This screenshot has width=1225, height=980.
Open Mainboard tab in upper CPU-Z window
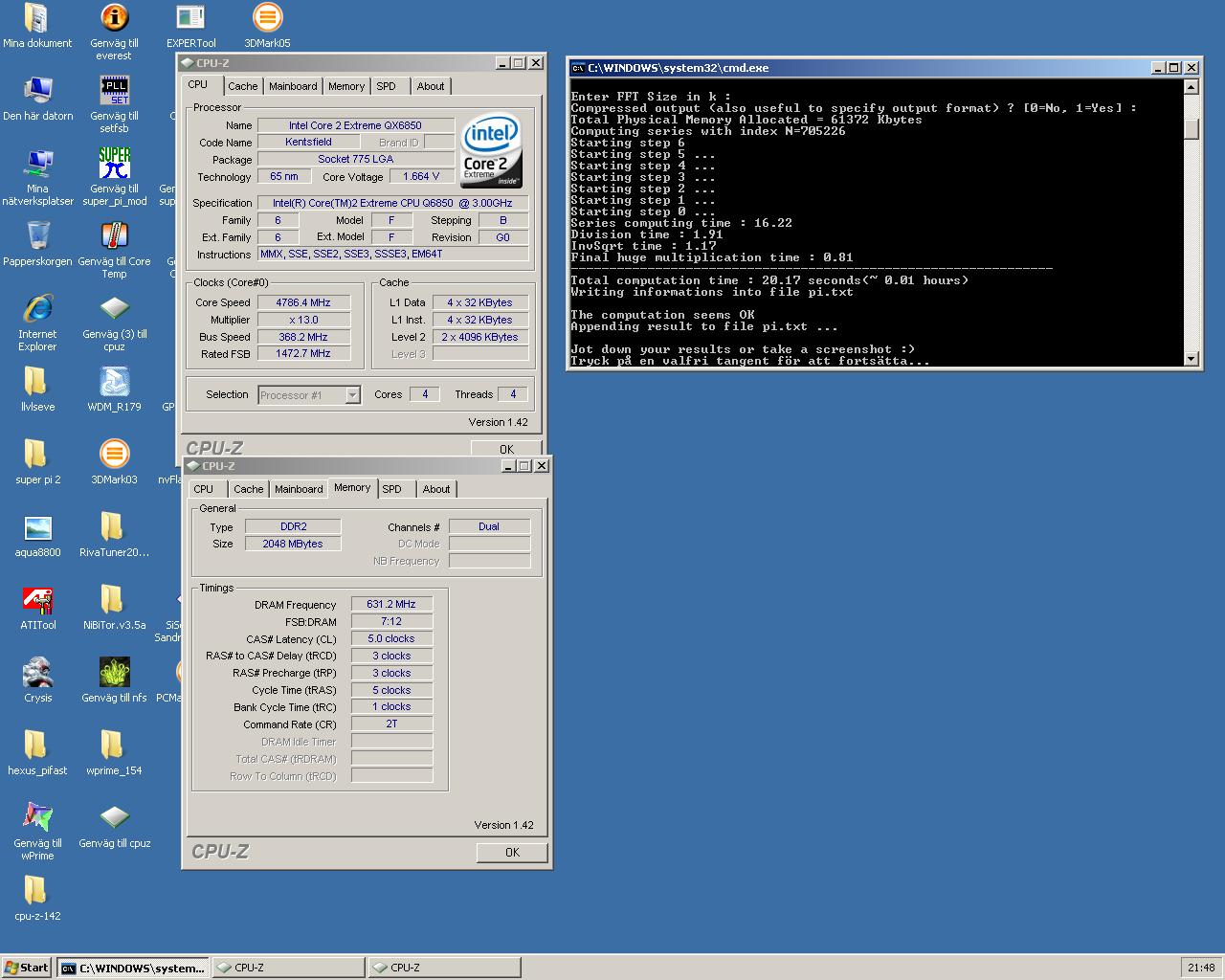(293, 86)
